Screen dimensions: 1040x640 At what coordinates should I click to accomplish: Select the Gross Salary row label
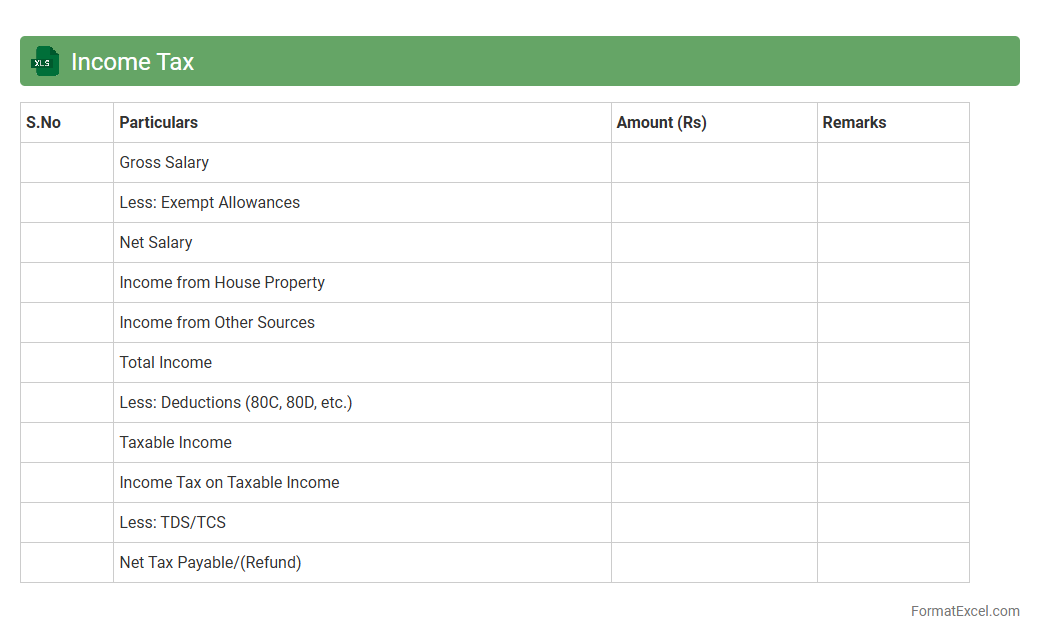(x=164, y=162)
